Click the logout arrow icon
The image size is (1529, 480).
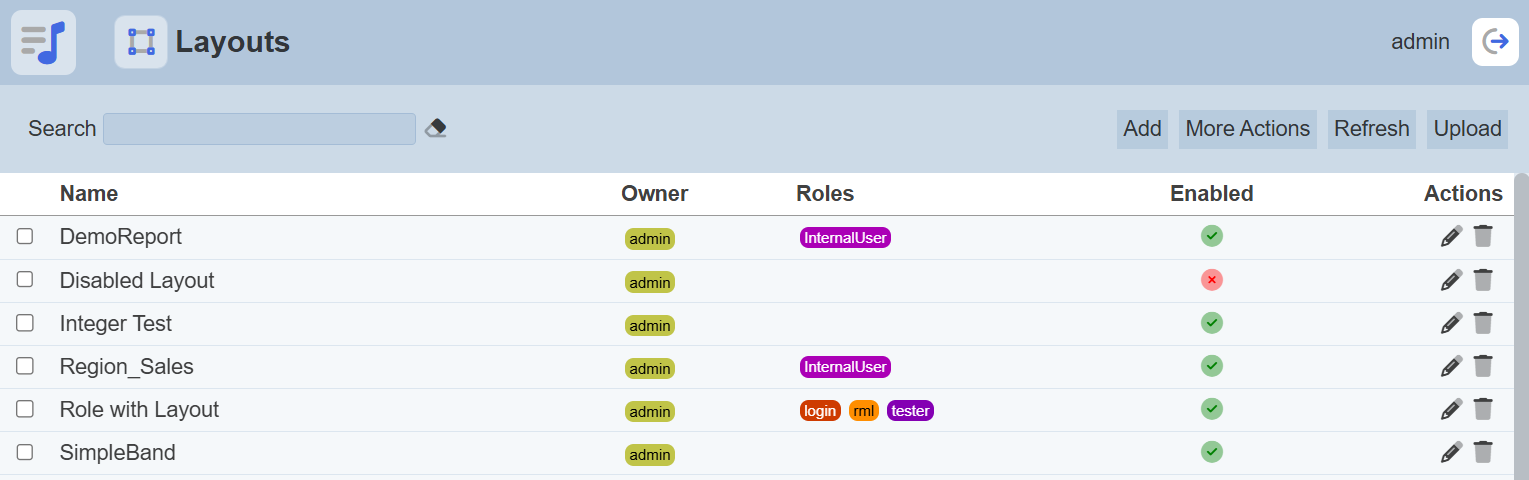tap(1495, 42)
